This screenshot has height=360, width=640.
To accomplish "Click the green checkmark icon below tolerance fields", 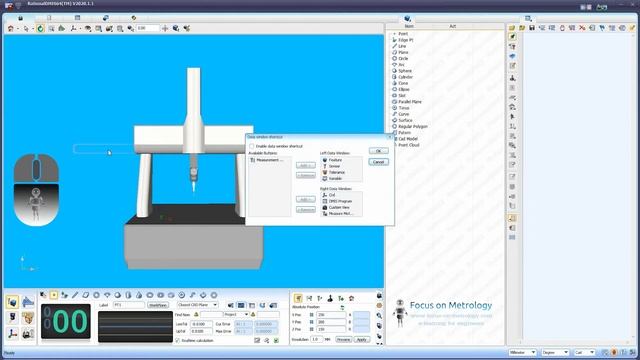I will 276,340.
